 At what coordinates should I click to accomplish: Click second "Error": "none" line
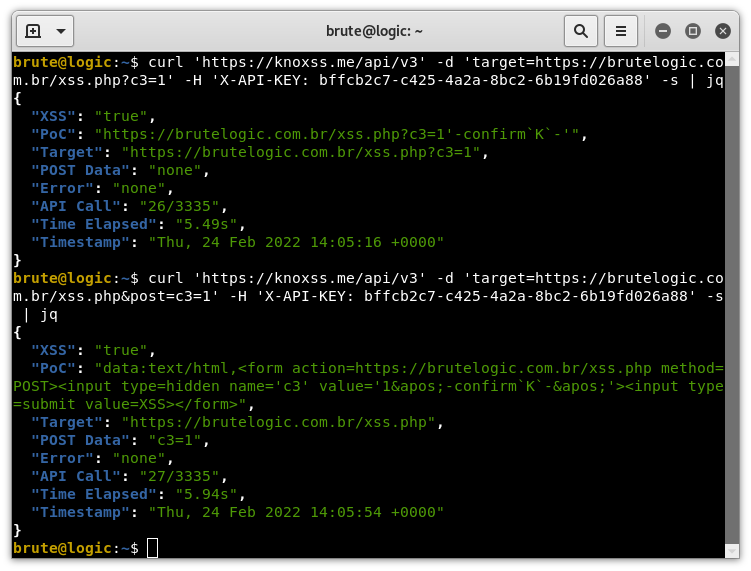(102, 458)
